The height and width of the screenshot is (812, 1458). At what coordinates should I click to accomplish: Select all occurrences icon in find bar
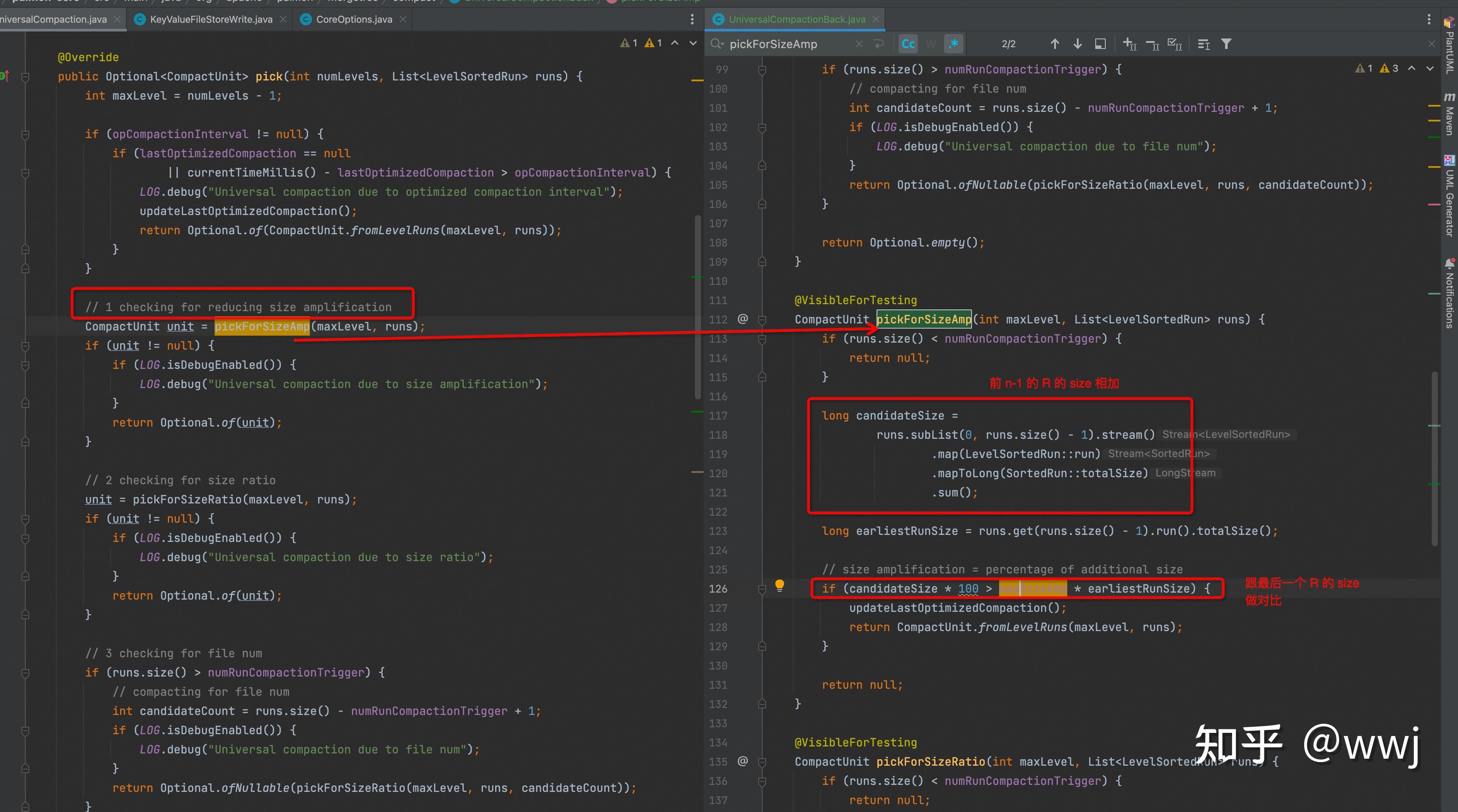(1174, 44)
